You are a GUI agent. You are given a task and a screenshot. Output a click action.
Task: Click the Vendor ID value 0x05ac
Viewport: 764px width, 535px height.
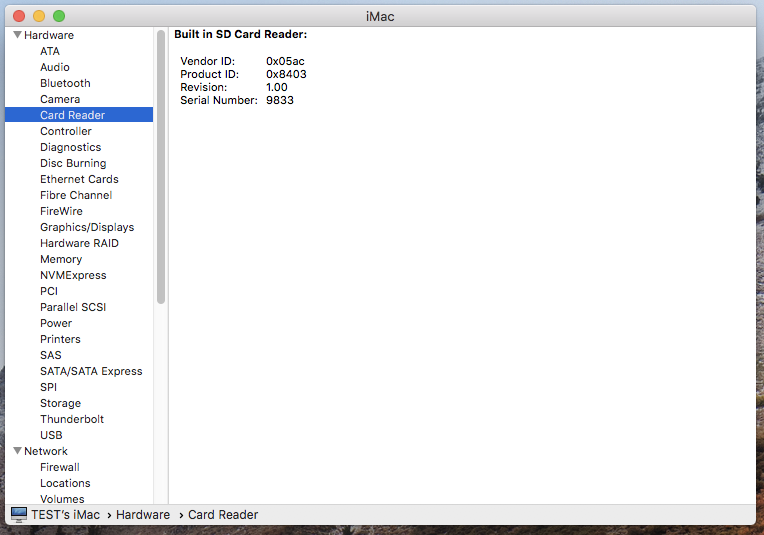point(285,61)
